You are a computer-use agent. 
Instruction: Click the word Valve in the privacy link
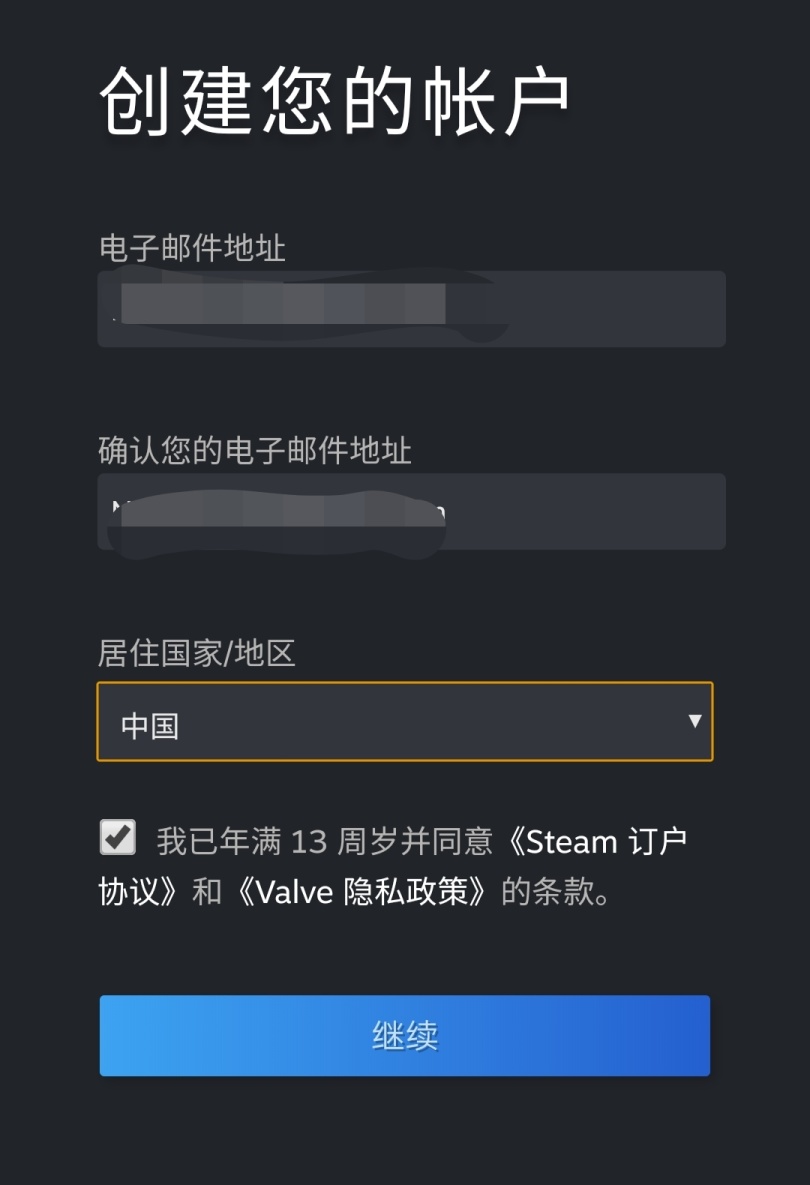click(294, 891)
